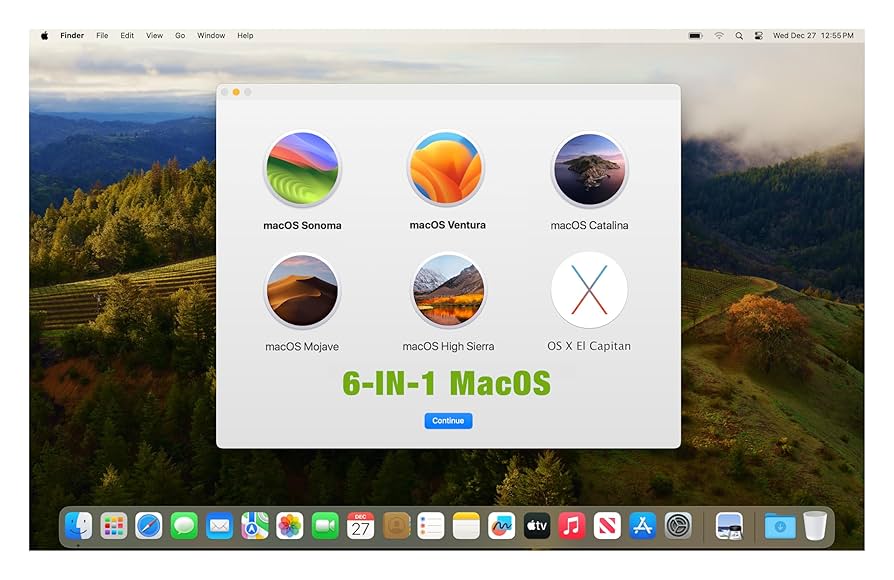Screen dimensions: 894x580
Task: Pick the macOS Catalina installer icon
Action: [x=590, y=169]
